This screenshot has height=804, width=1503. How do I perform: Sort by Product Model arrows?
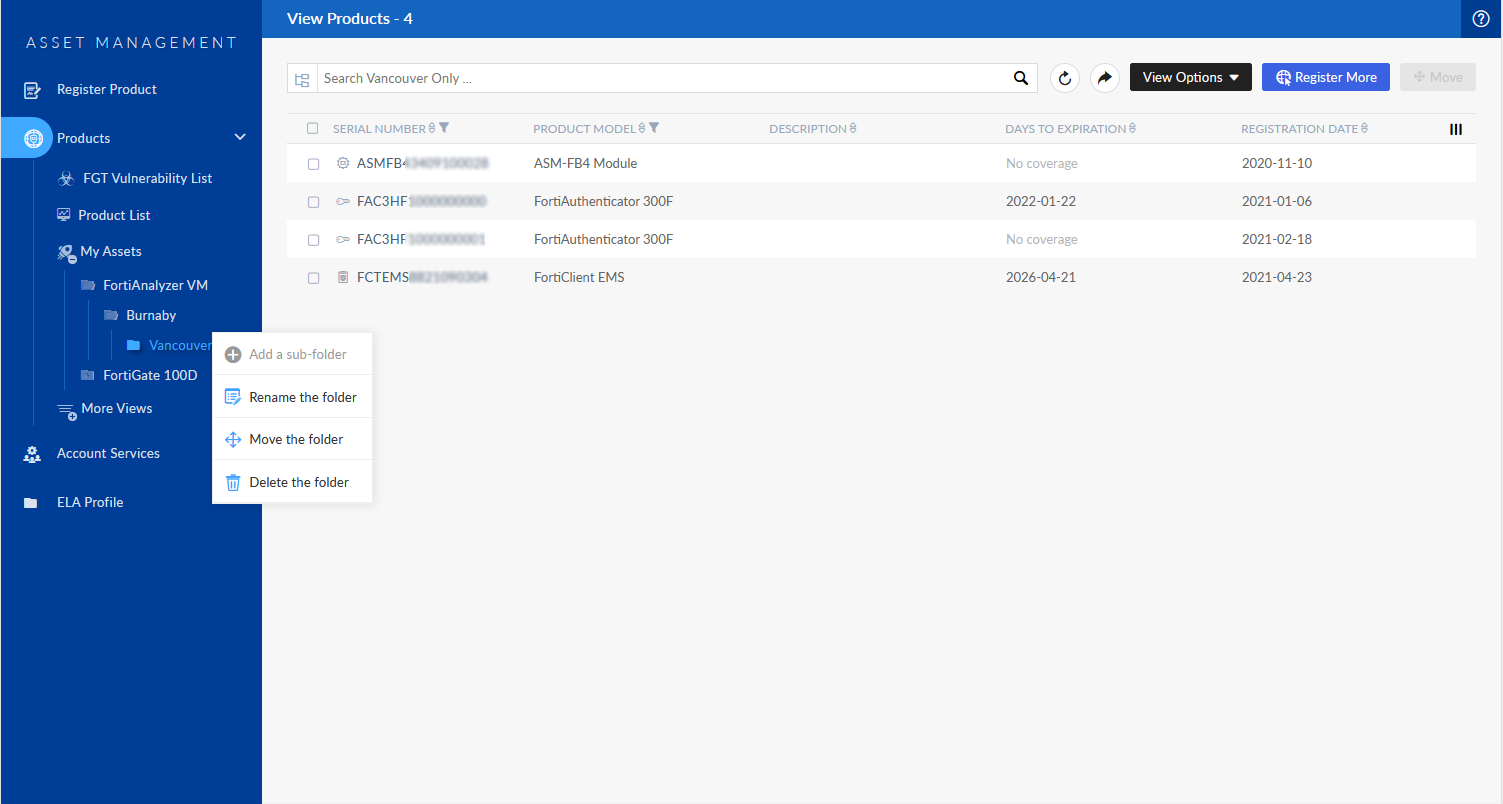[642, 129]
